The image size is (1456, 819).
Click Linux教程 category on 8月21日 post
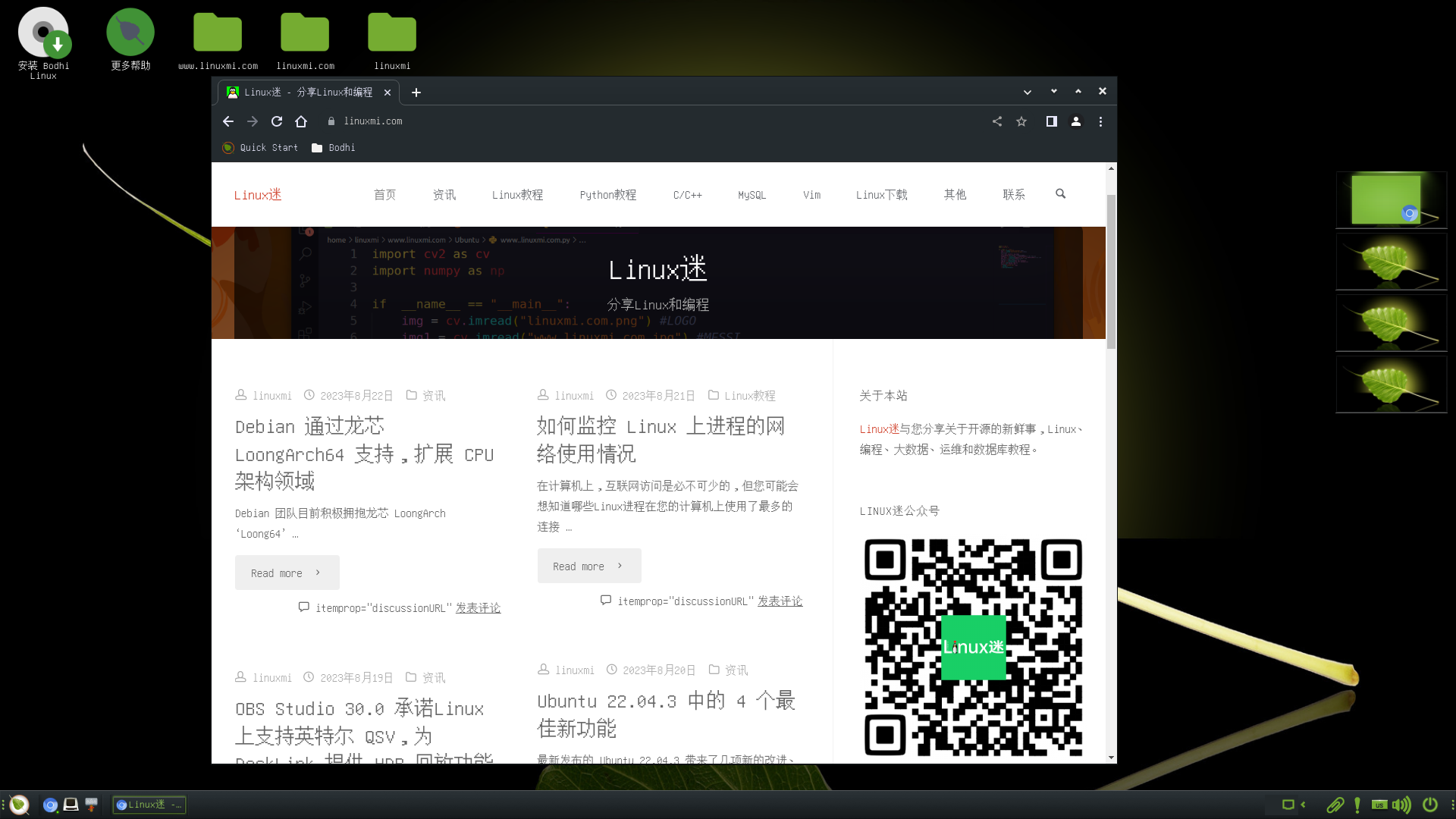pyautogui.click(x=750, y=396)
